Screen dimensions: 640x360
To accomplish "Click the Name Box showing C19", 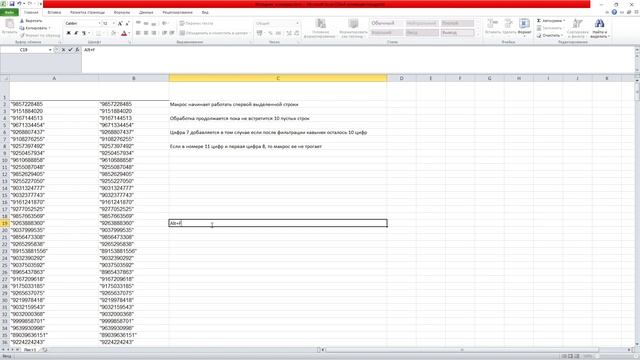I will click(x=24, y=50).
